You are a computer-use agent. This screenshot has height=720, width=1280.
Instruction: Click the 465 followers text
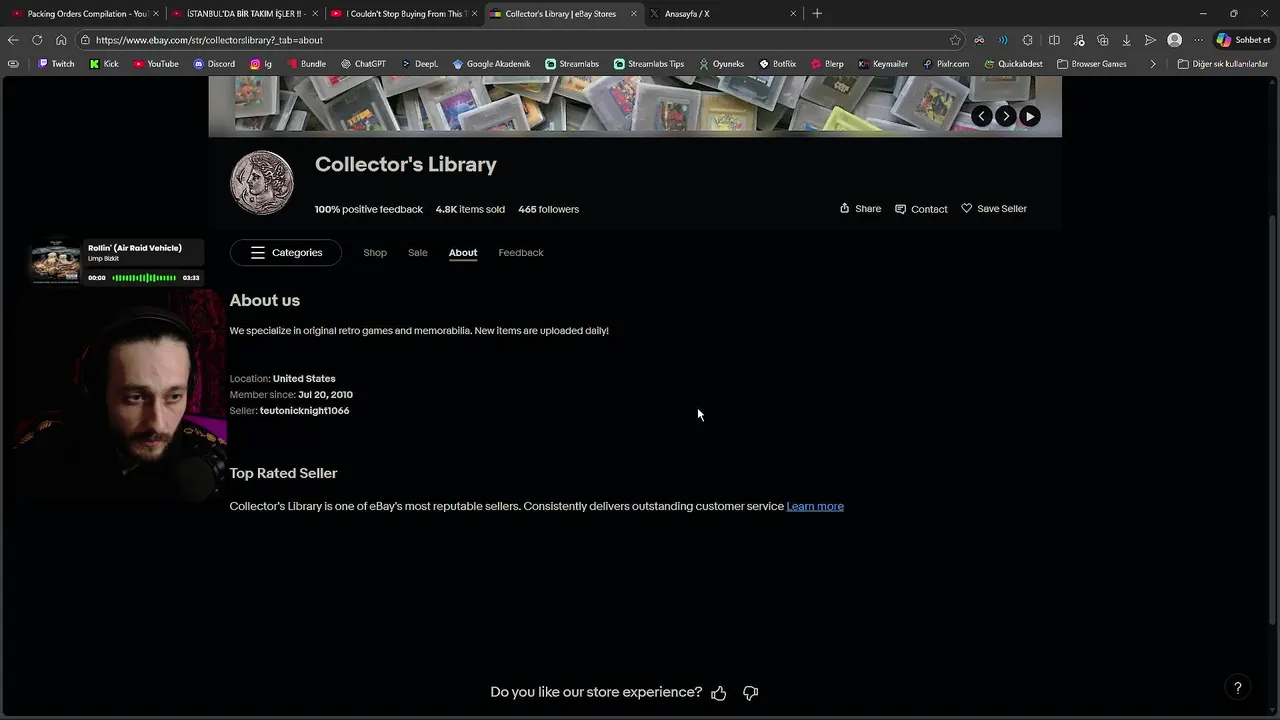coord(548,209)
